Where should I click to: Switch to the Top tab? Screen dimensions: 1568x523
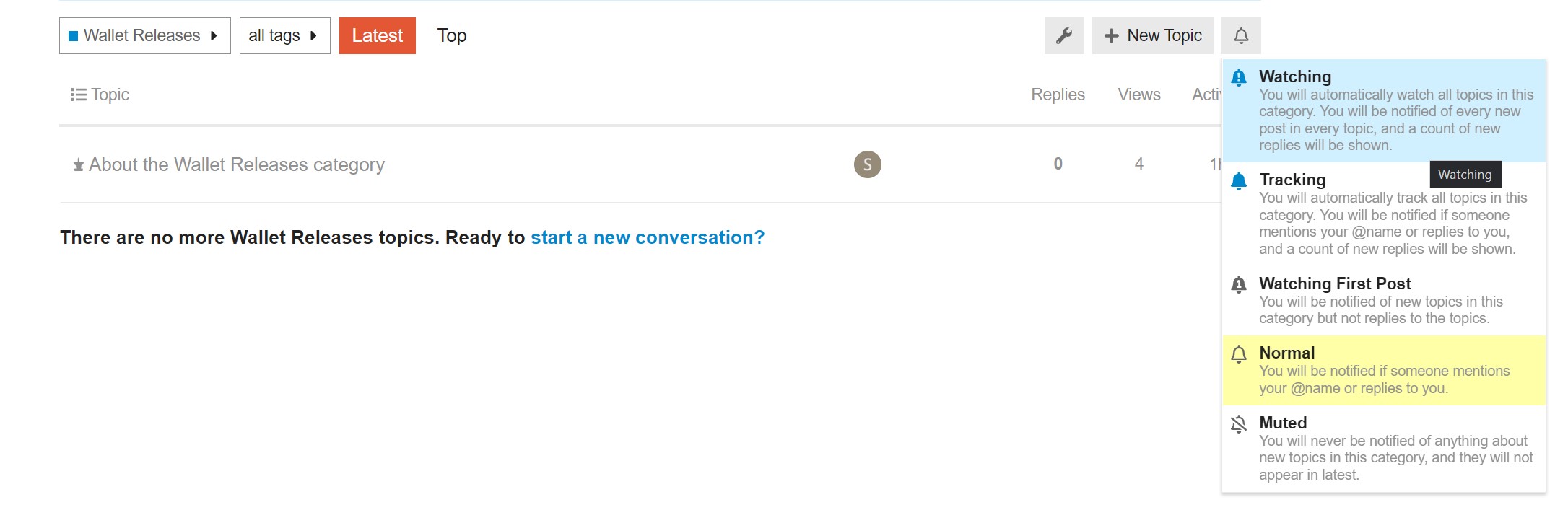452,35
